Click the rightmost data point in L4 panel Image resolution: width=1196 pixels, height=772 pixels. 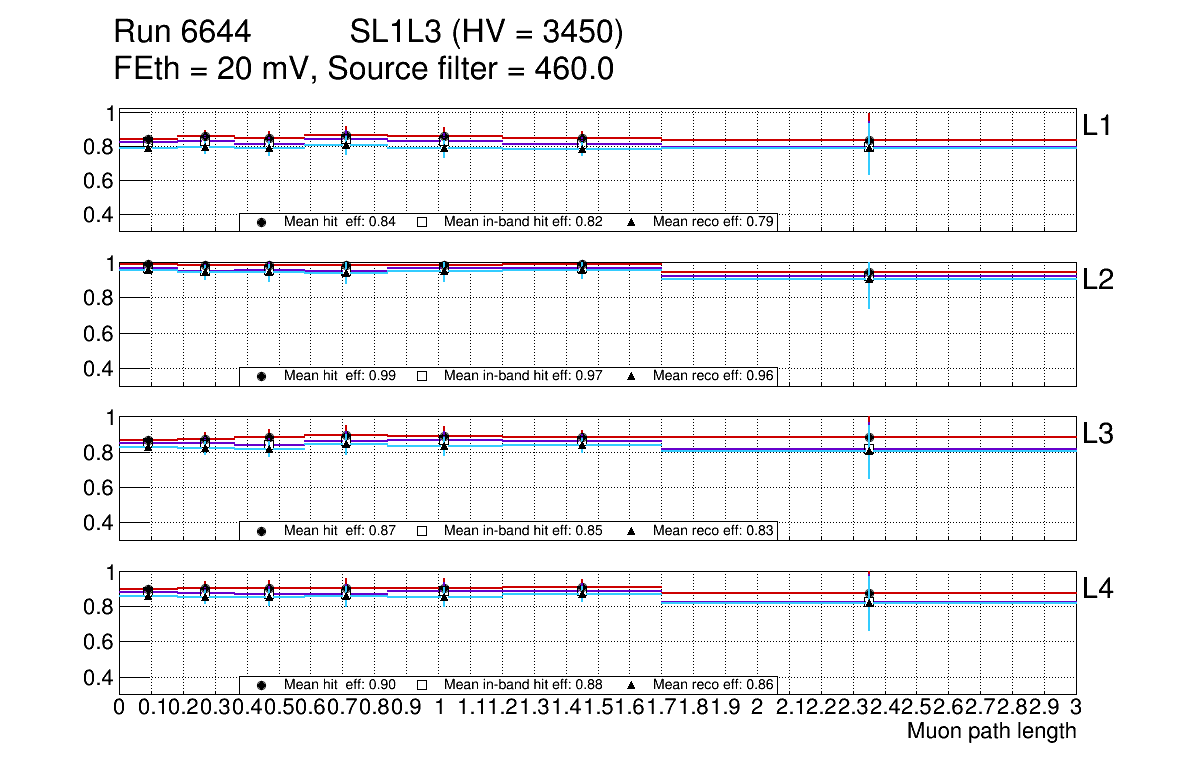point(869,596)
